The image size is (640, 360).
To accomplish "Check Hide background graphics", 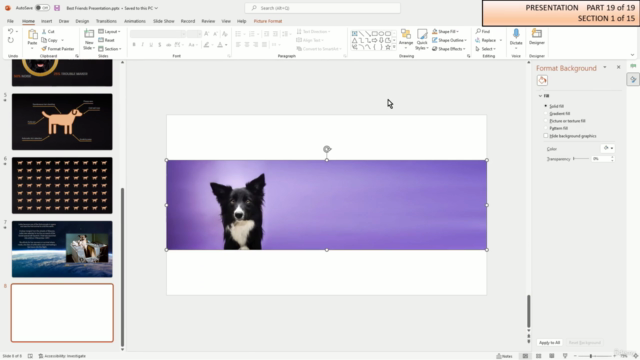I will pos(545,136).
